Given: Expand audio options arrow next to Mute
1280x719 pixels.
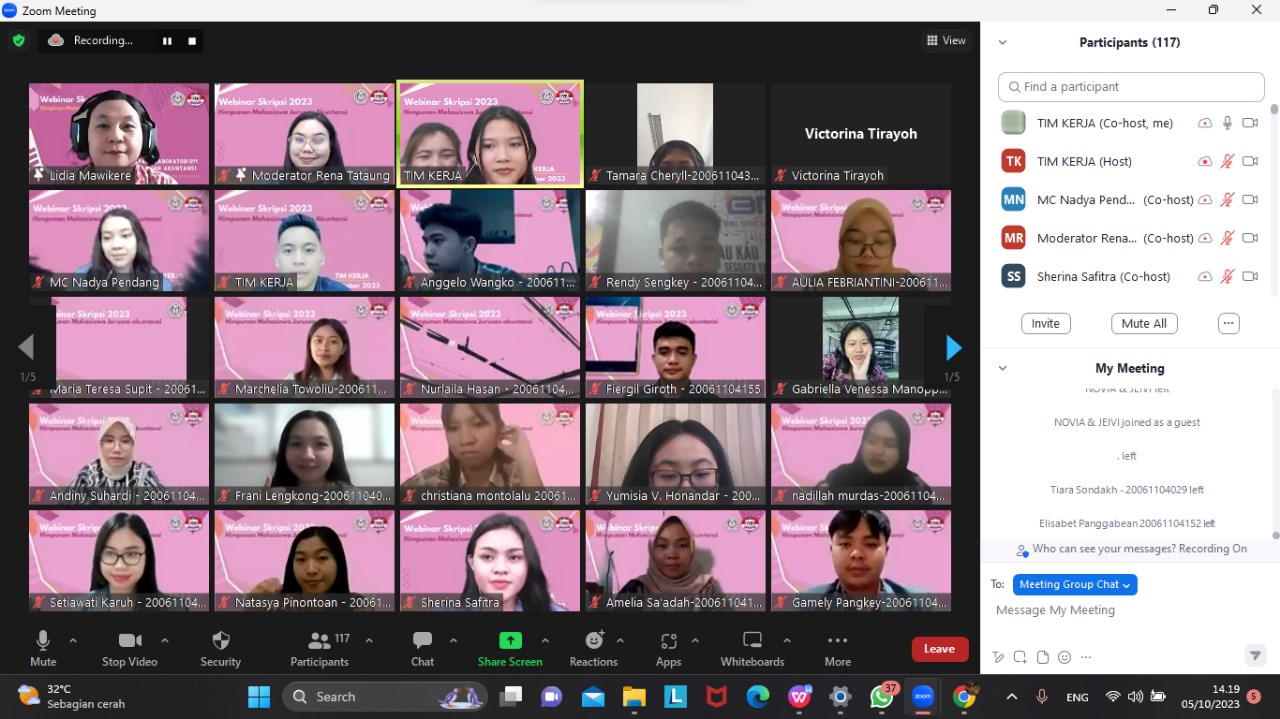Looking at the screenshot, I should click(73, 640).
